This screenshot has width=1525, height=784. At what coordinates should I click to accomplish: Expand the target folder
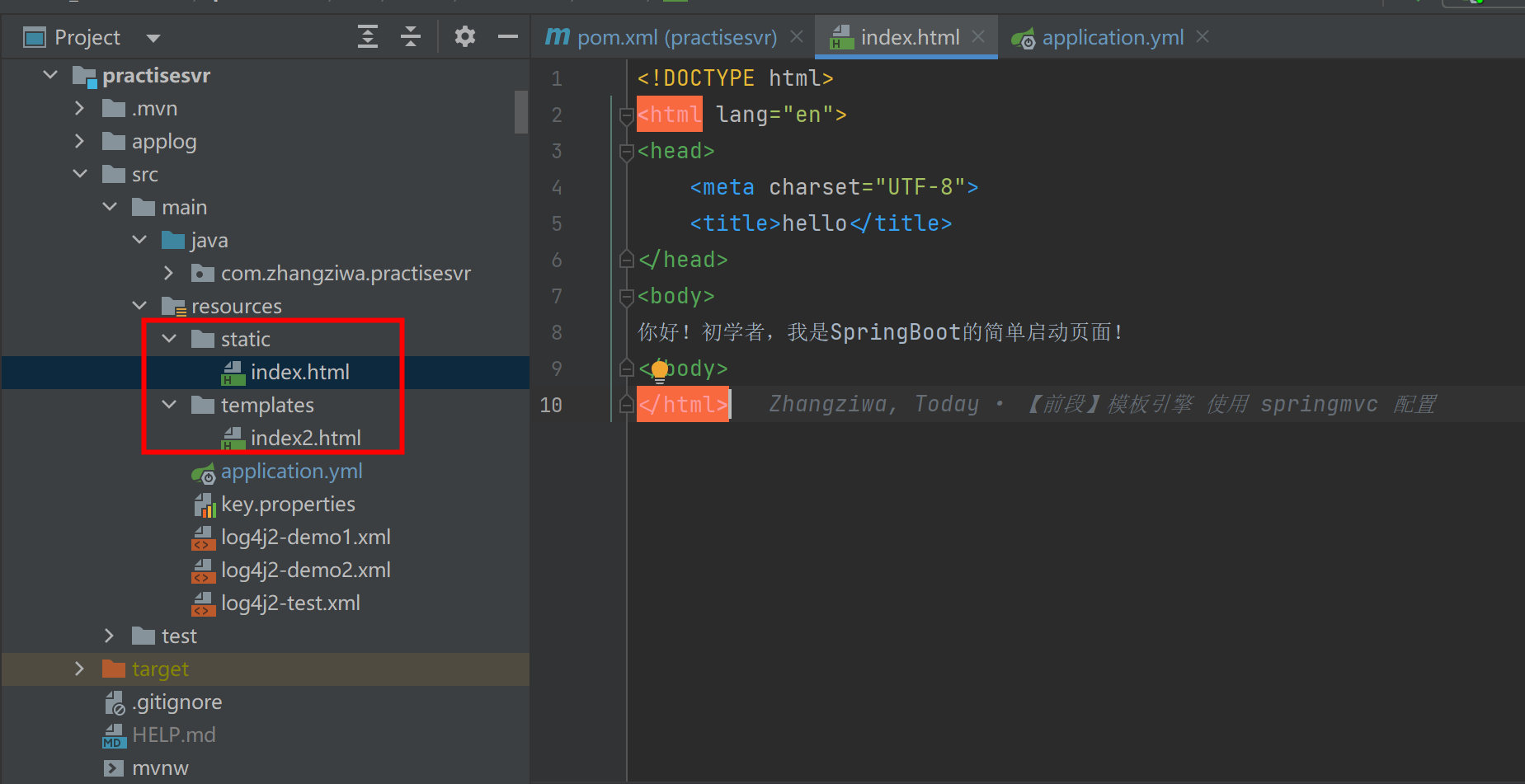[x=79, y=669]
